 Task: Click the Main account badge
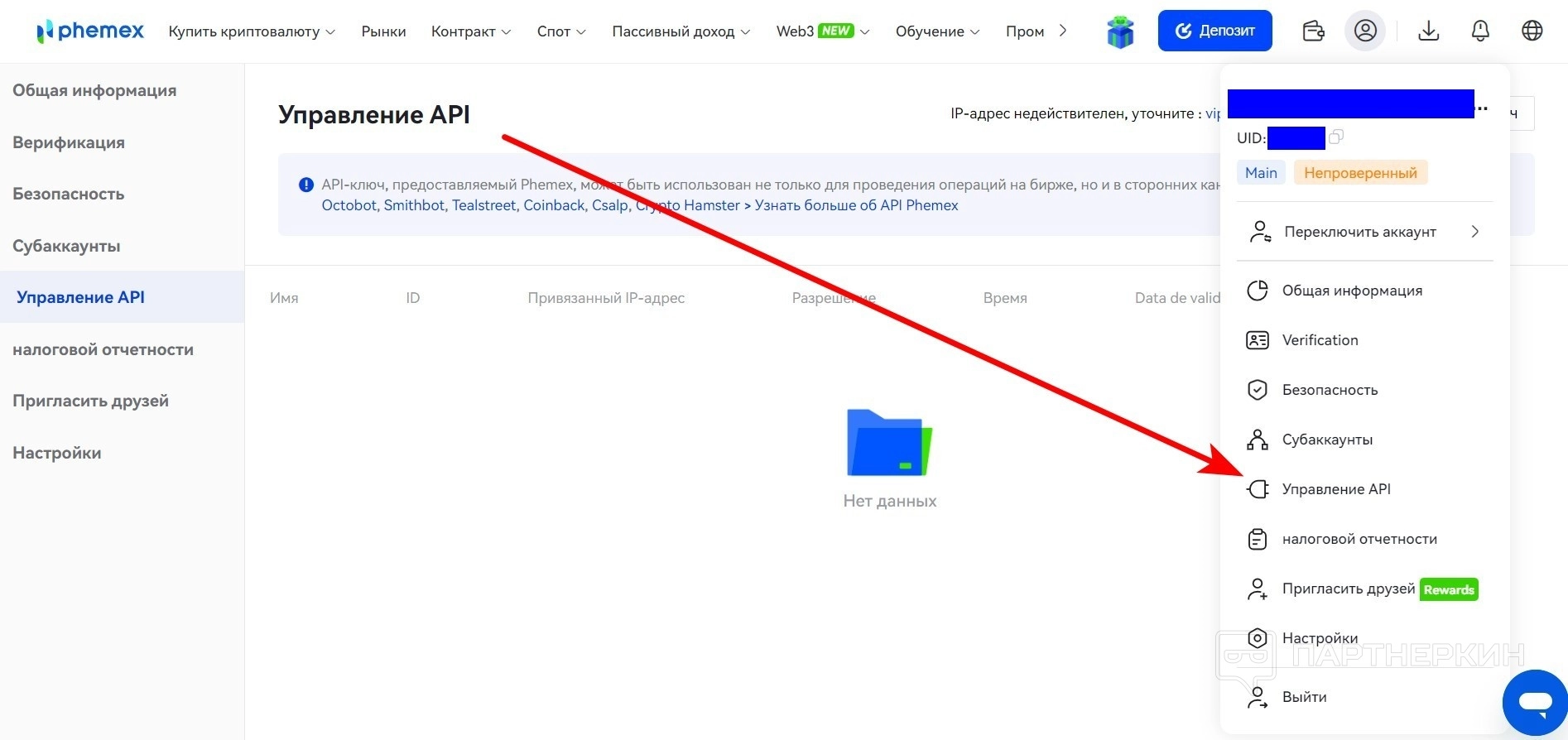pos(1261,173)
